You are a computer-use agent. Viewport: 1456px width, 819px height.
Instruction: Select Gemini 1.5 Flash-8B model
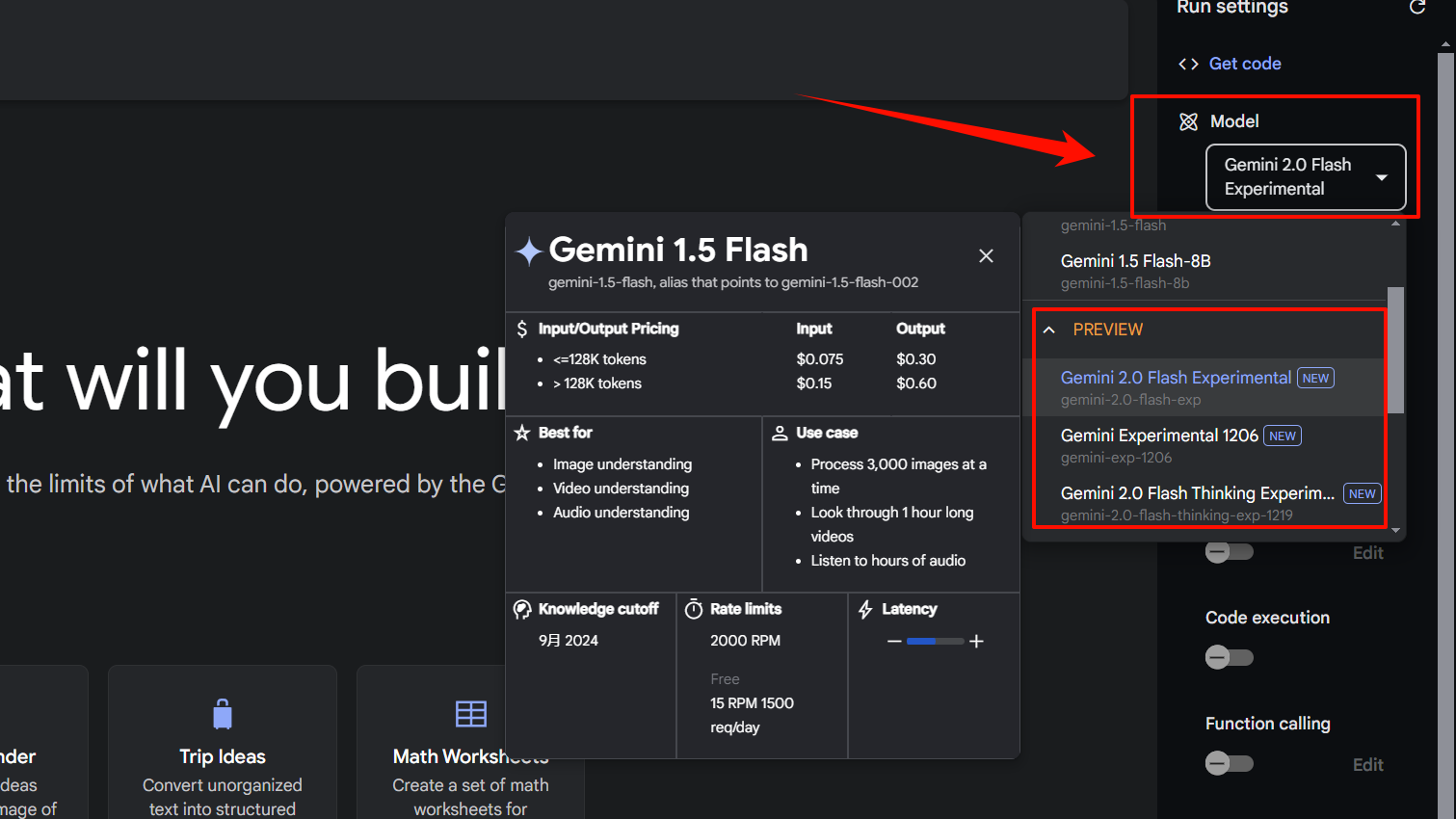1135,261
